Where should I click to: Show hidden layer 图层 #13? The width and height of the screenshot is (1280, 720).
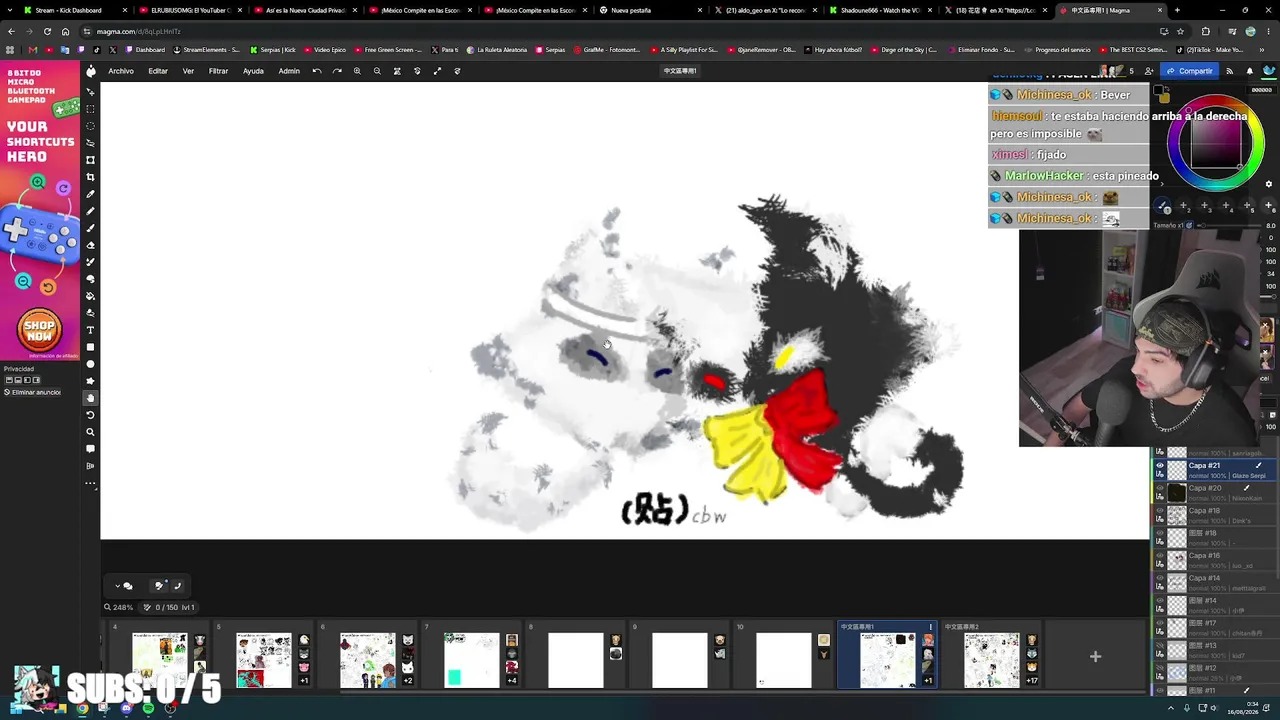[x=1160, y=646]
